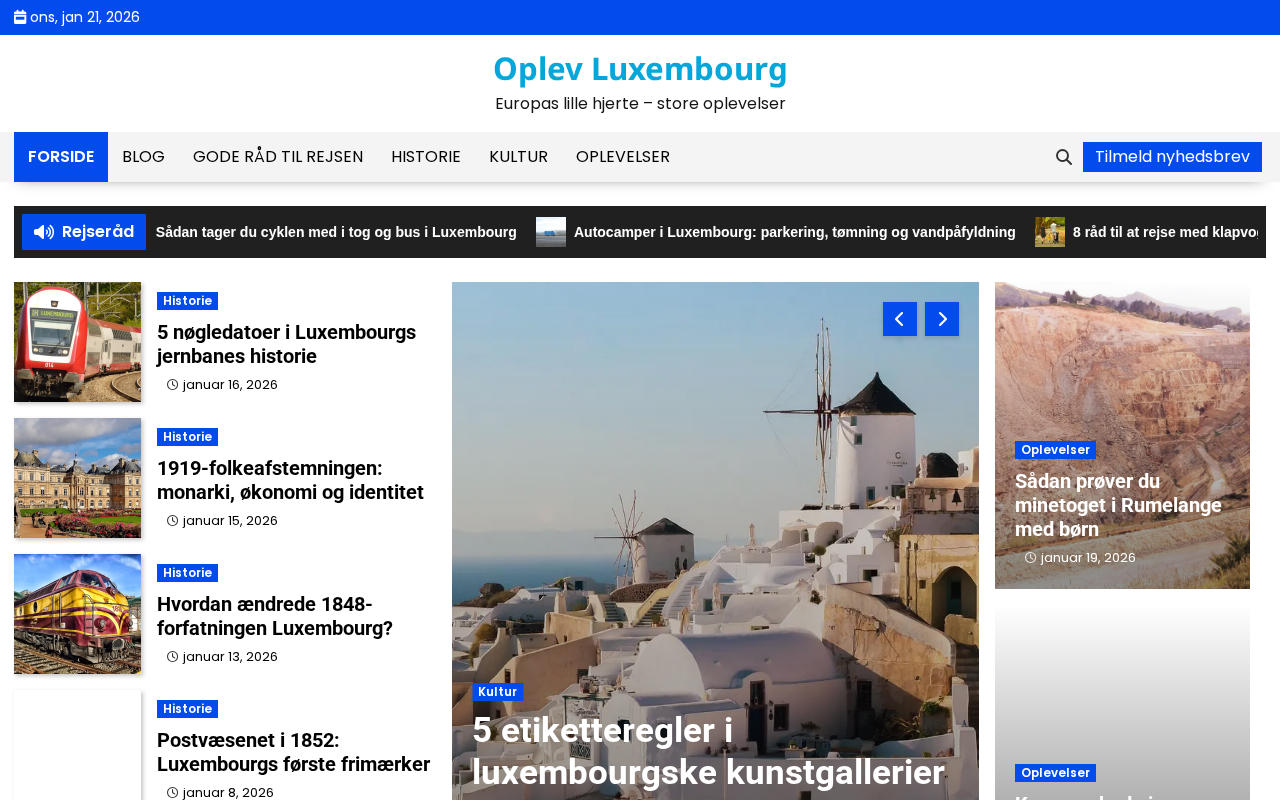Image resolution: width=1280 pixels, height=800 pixels.
Task: Advance to next slide arrow
Action: tap(942, 319)
